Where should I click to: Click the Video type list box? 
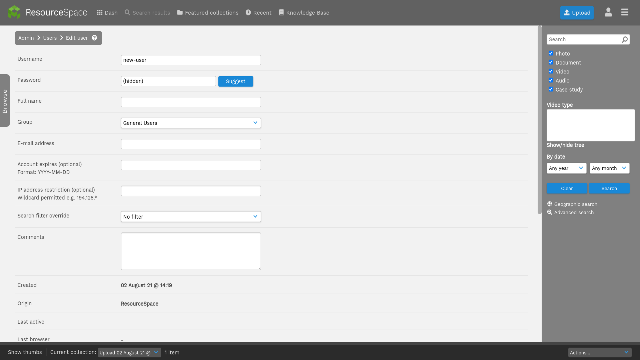coord(591,125)
